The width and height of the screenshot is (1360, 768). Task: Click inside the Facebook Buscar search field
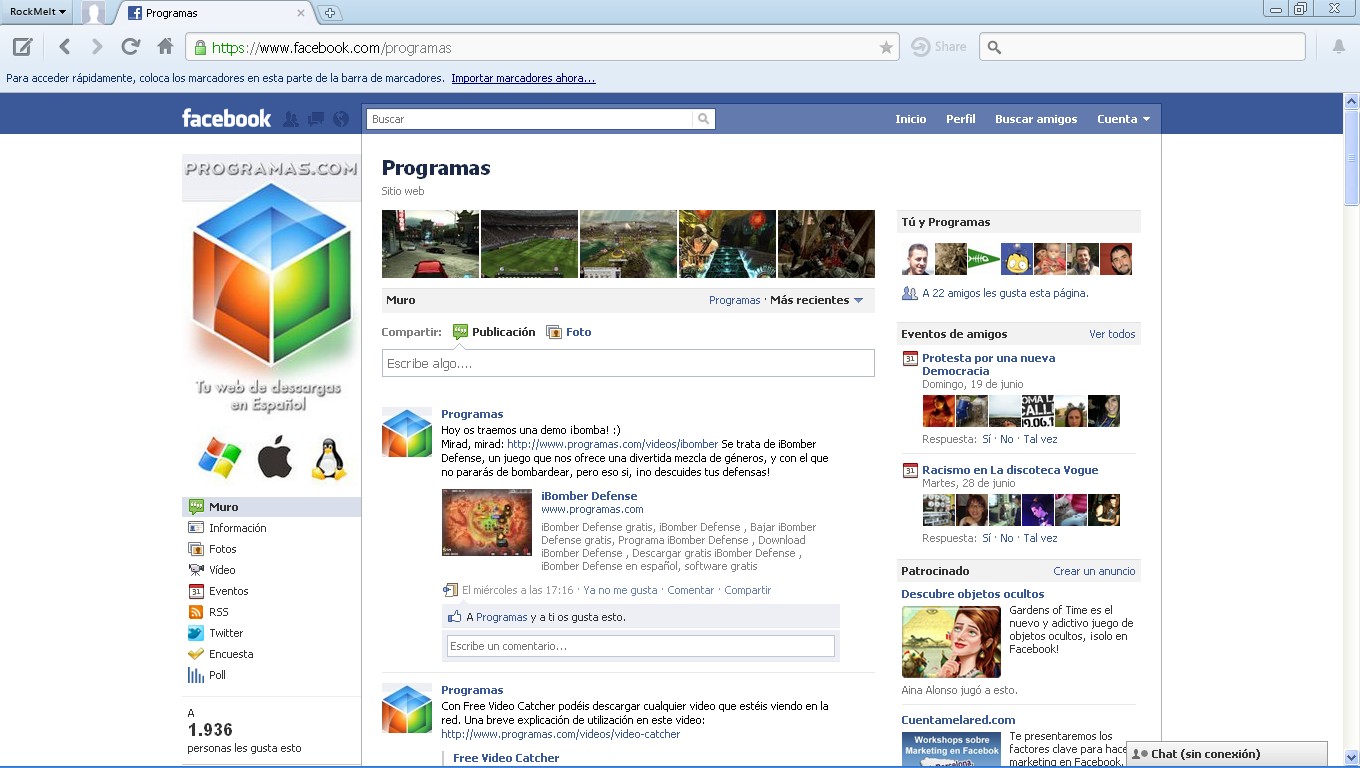point(529,119)
